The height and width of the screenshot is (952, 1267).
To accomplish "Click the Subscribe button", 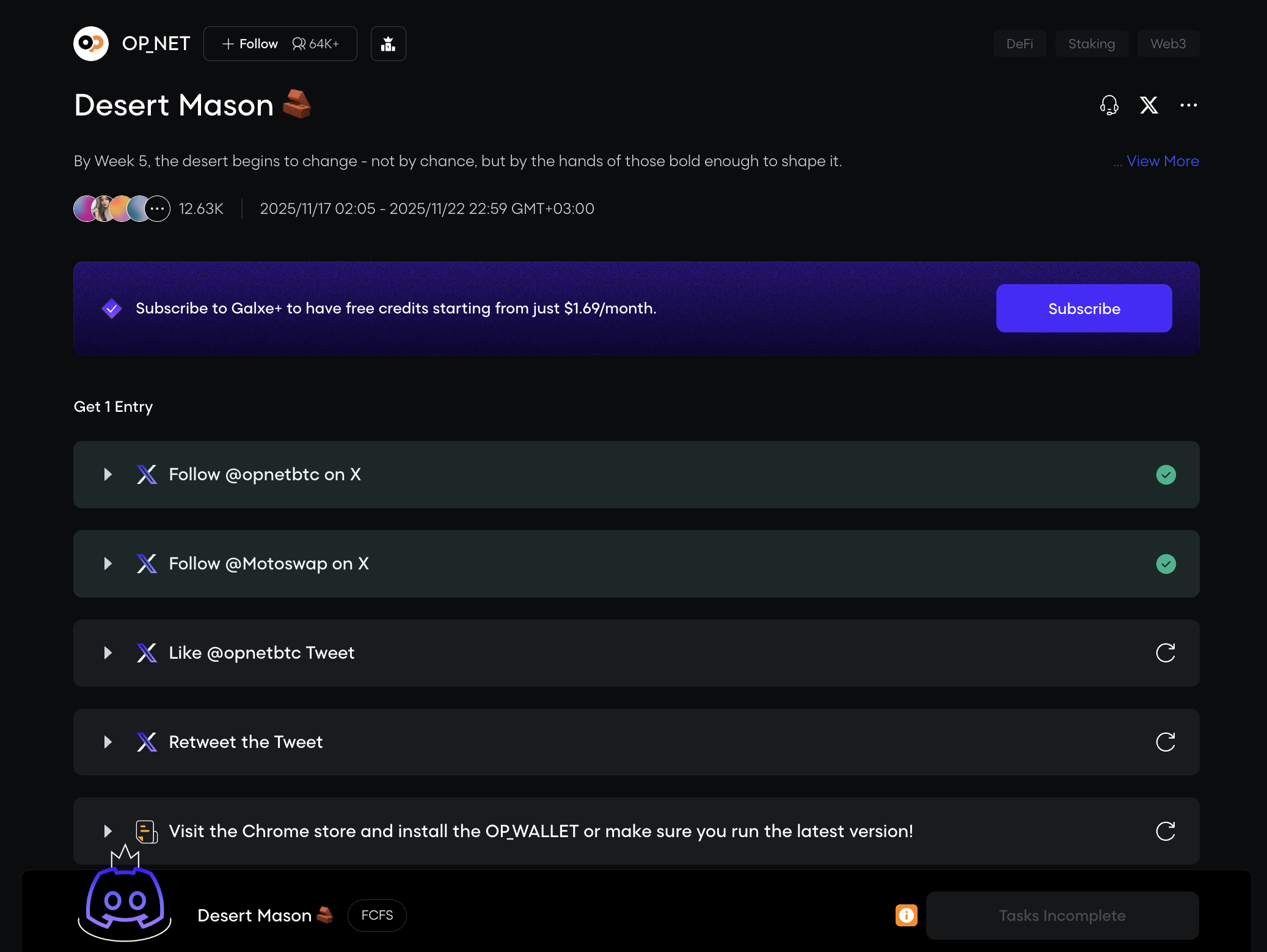I will pos(1084,309).
